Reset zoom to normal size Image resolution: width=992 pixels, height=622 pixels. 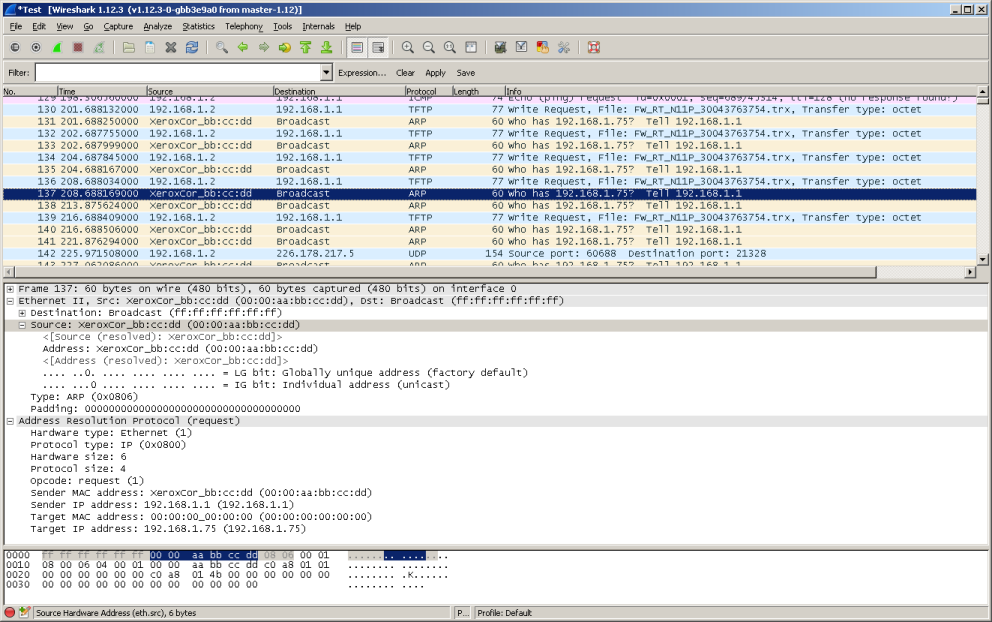[x=450, y=47]
